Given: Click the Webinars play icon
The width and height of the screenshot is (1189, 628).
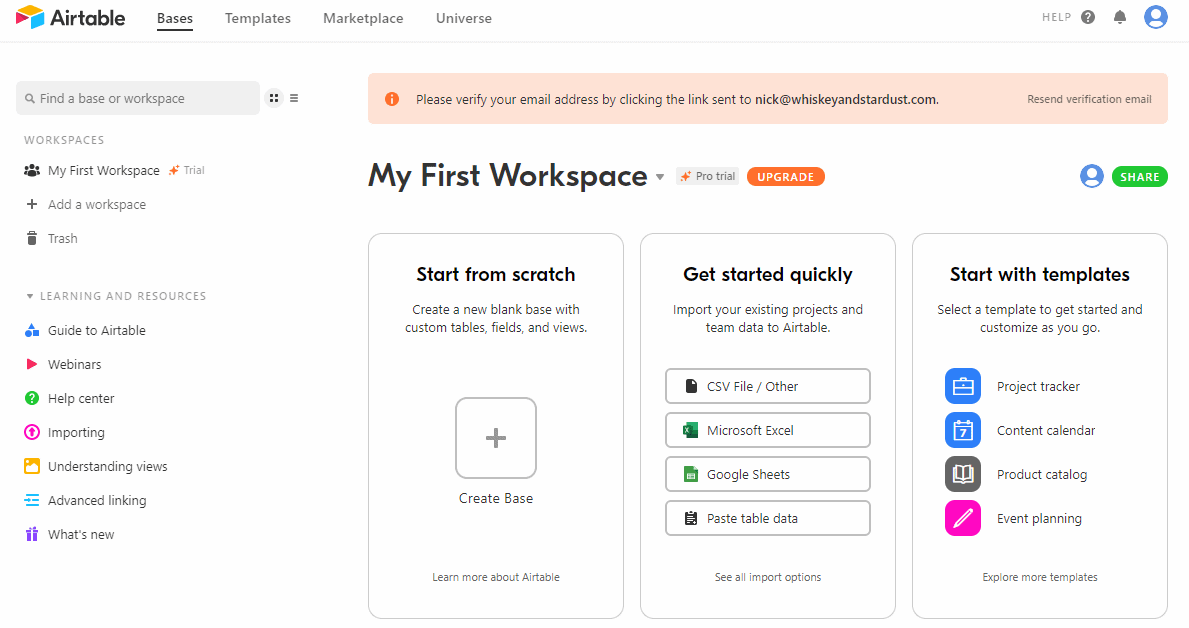Looking at the screenshot, I should tap(32, 364).
